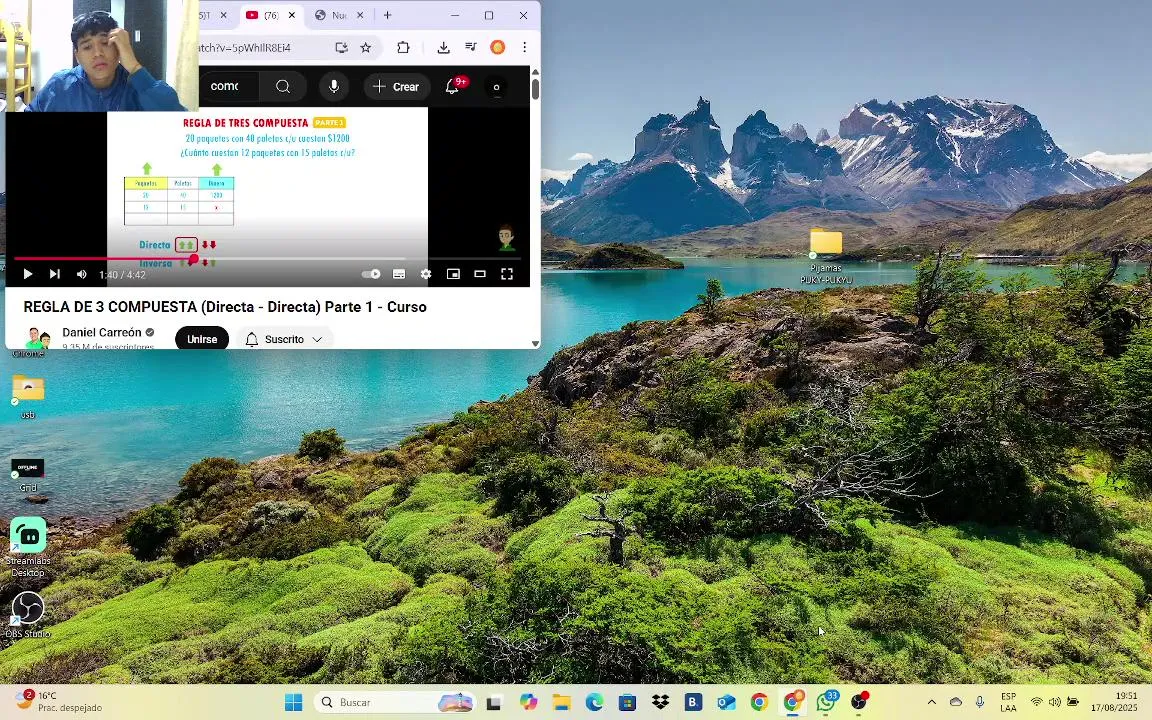Open the clock showing 19:51

1115,702
